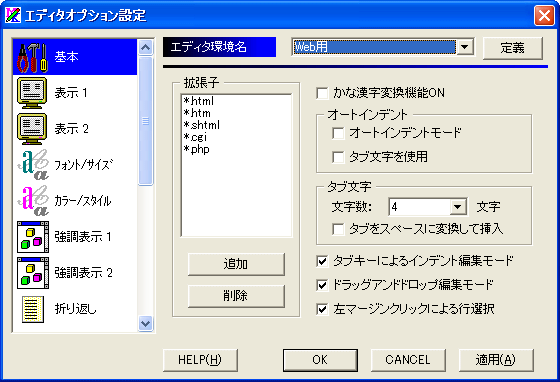Image resolution: width=560 pixels, height=382 pixels.
Task: Open the 表示 2 settings page
Action: pos(71,129)
